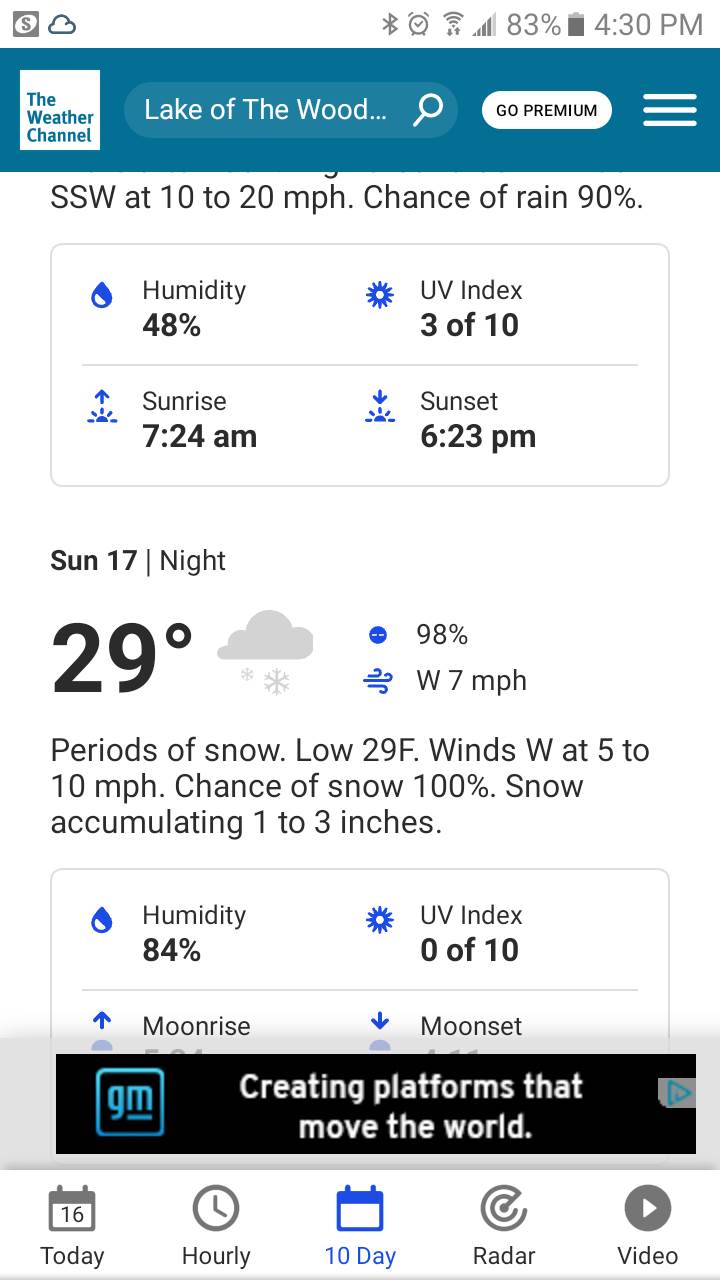Screen dimensions: 720x1280
Task: Tap the sunset icon
Action: tap(379, 408)
